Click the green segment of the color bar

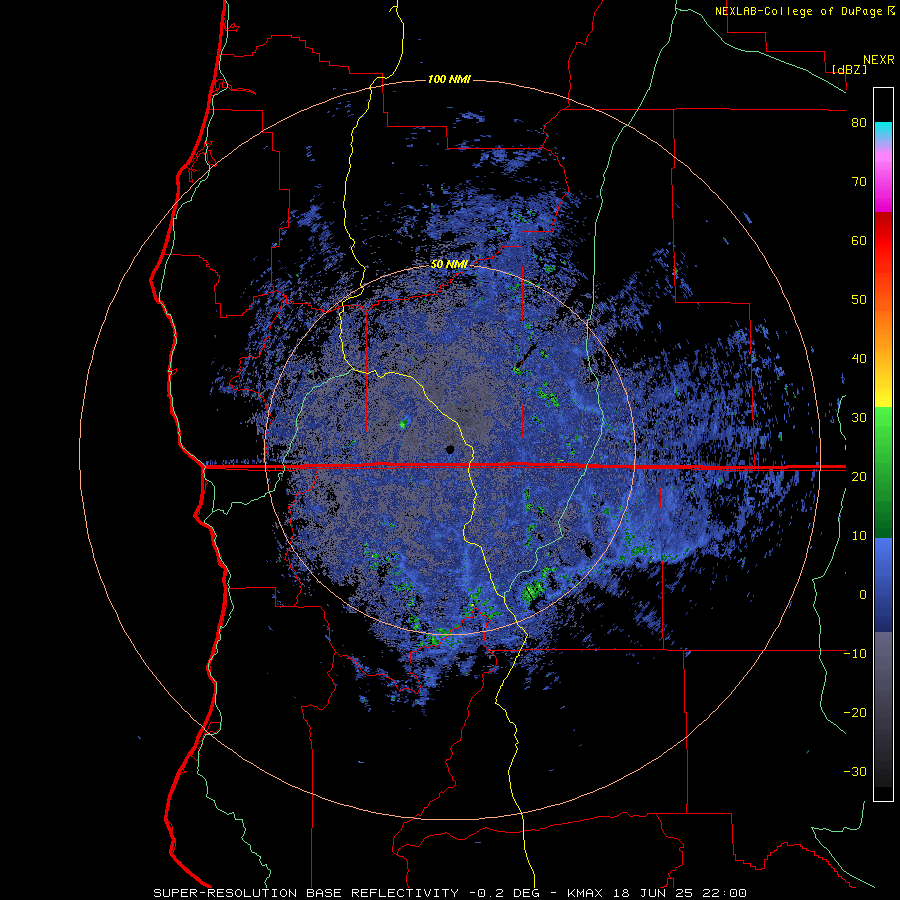pos(883,472)
